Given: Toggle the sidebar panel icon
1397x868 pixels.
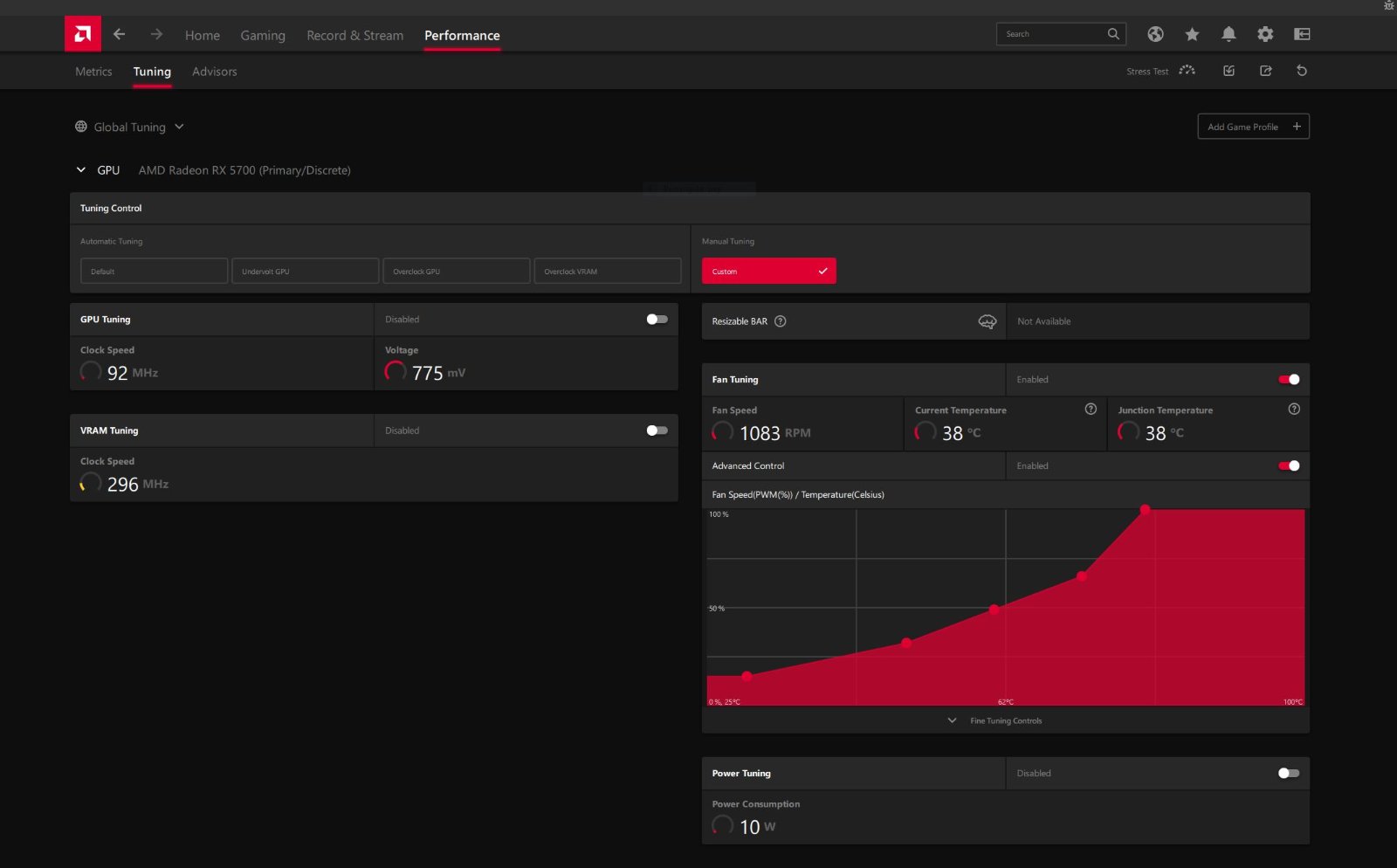Looking at the screenshot, I should [1302, 34].
